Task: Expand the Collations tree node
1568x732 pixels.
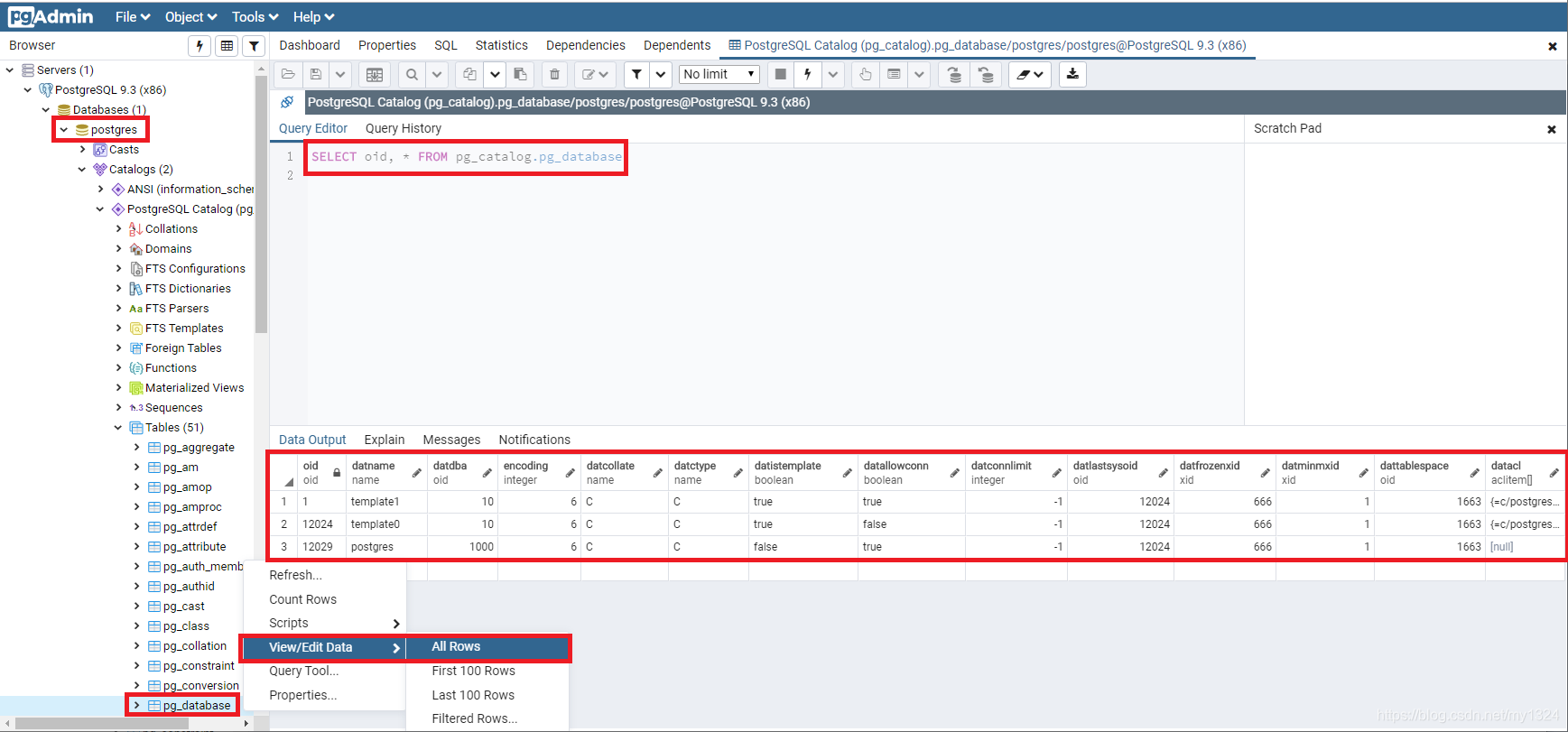Action: pos(118,228)
